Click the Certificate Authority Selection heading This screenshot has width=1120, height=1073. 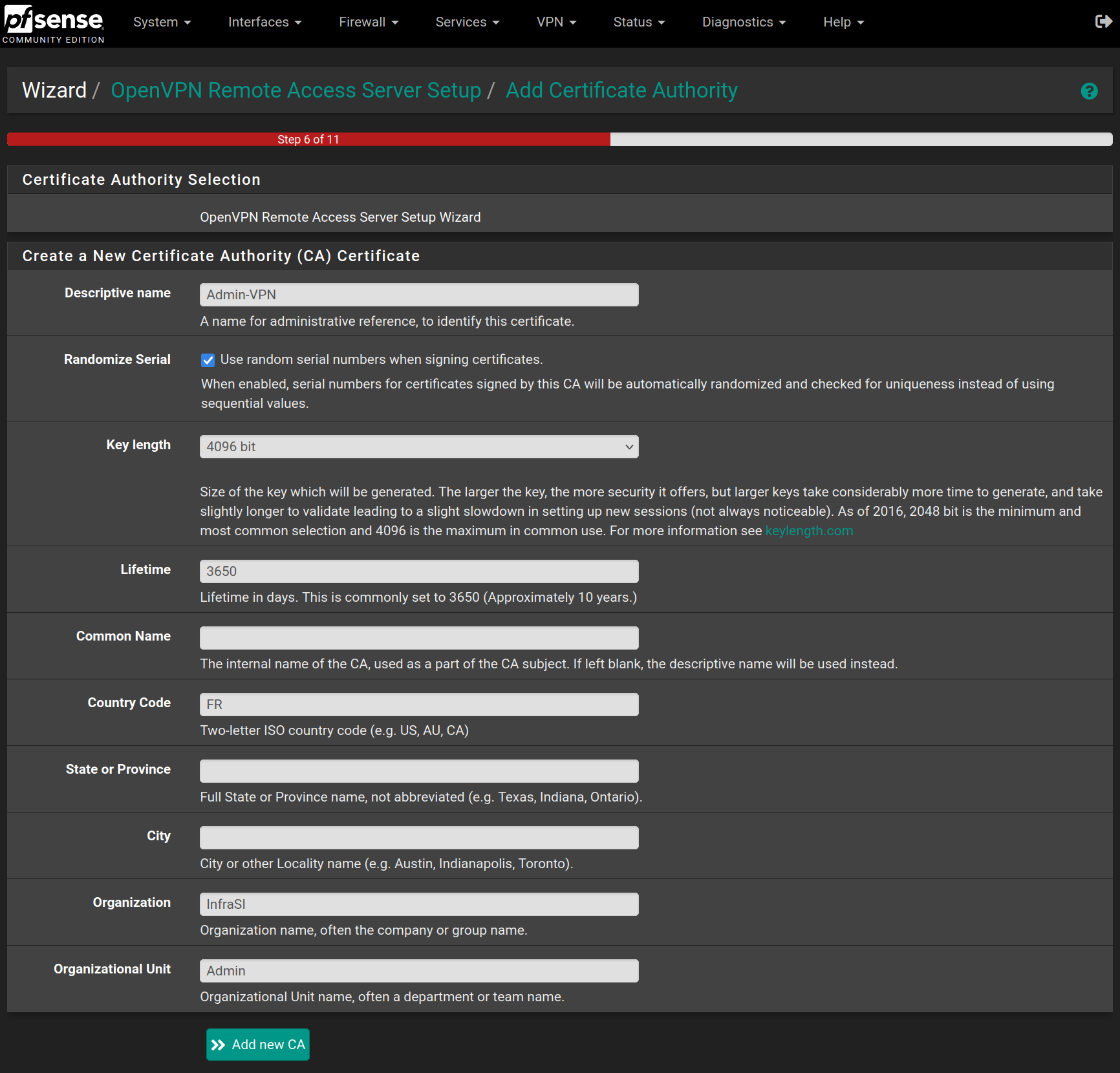142,180
